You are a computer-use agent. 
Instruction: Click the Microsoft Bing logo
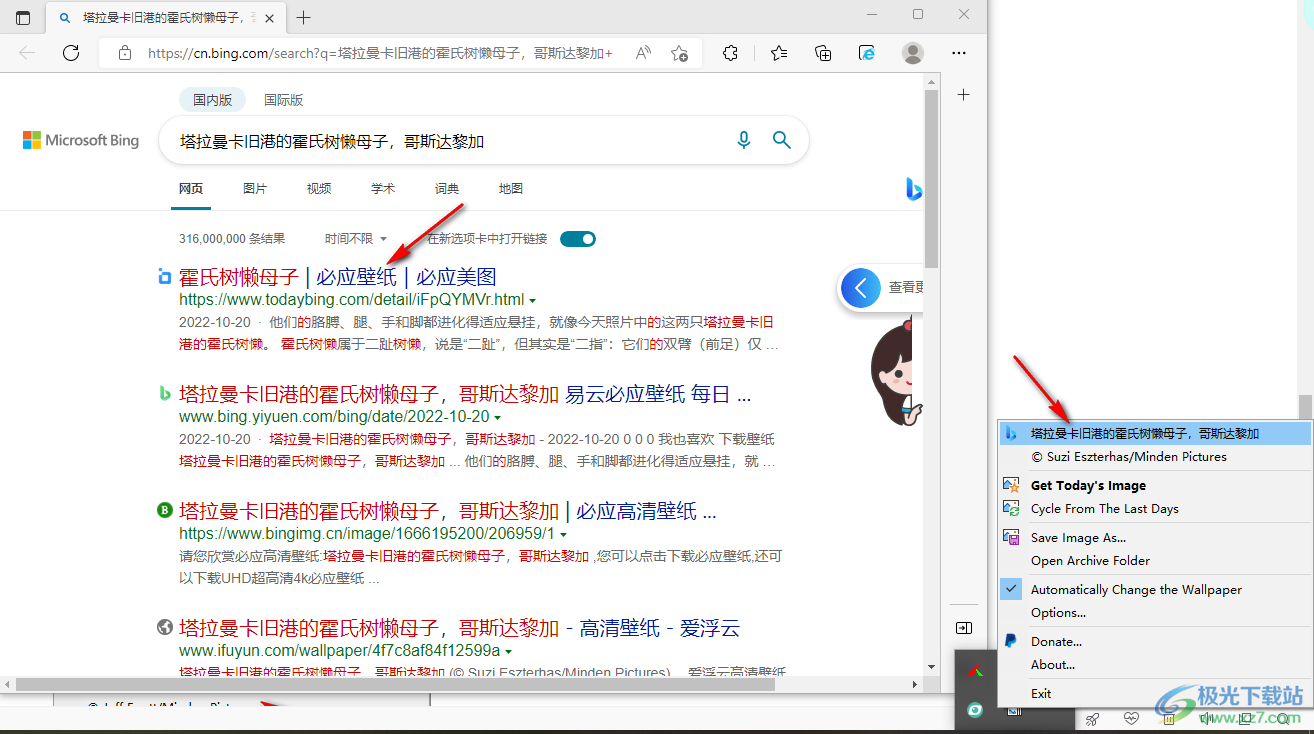click(x=81, y=140)
